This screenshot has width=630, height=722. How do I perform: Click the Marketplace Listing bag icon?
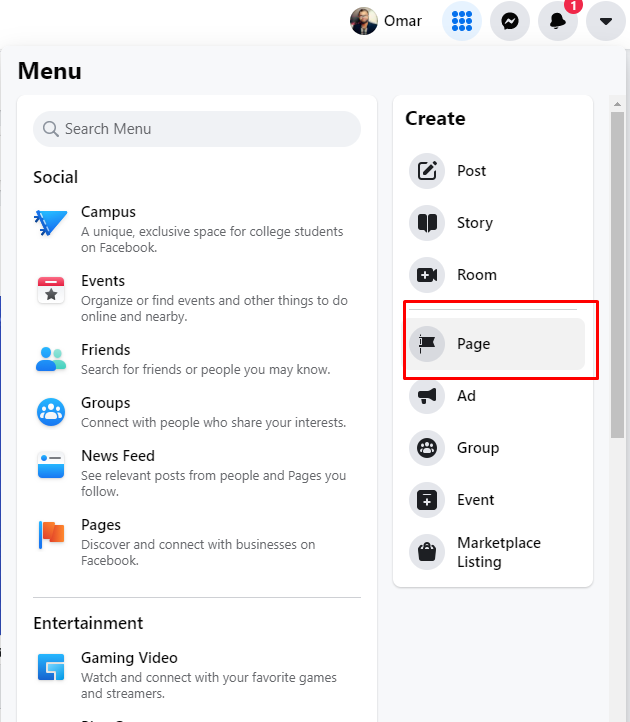pos(427,552)
